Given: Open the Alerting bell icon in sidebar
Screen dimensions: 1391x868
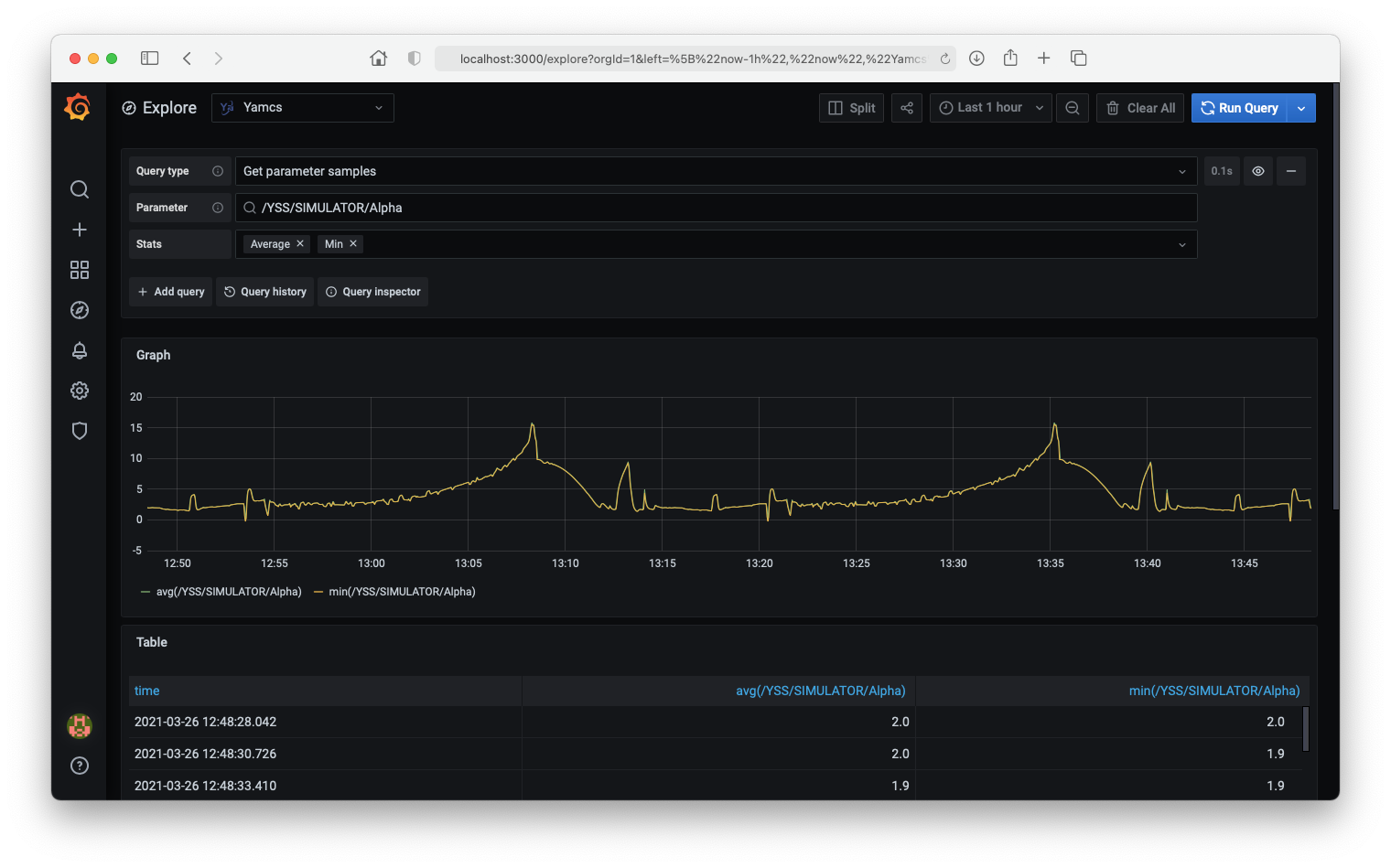Looking at the screenshot, I should pyautogui.click(x=80, y=350).
